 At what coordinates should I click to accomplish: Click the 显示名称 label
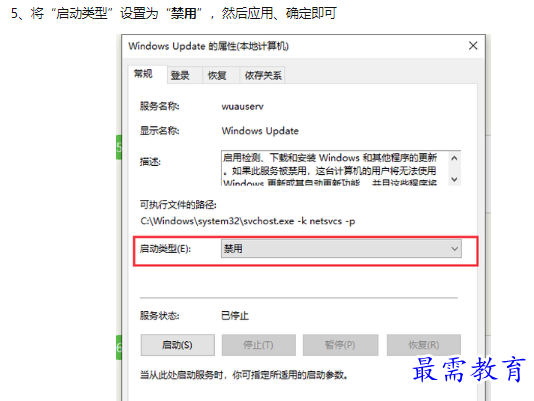(159, 130)
